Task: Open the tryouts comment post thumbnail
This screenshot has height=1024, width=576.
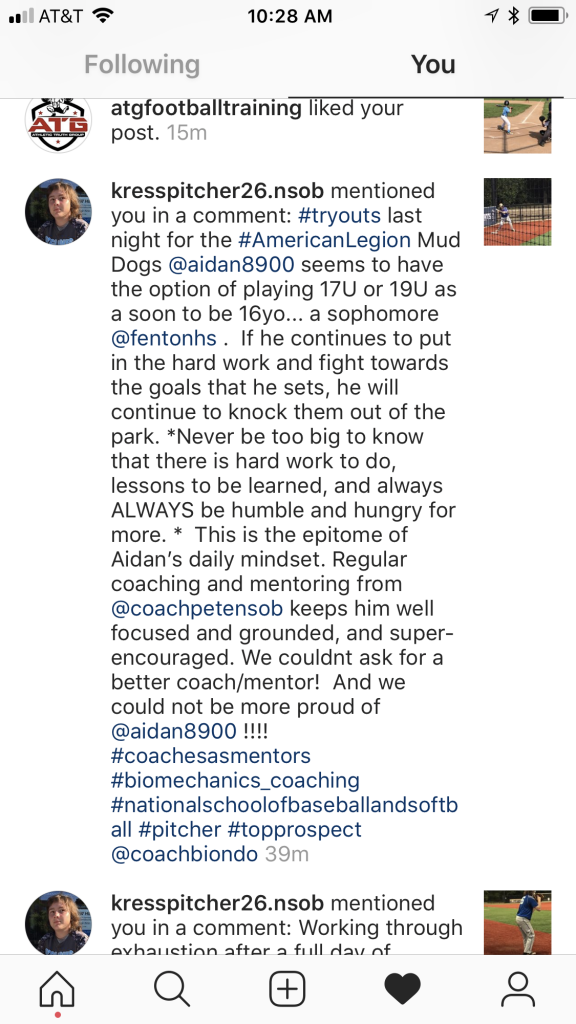Action: (517, 212)
